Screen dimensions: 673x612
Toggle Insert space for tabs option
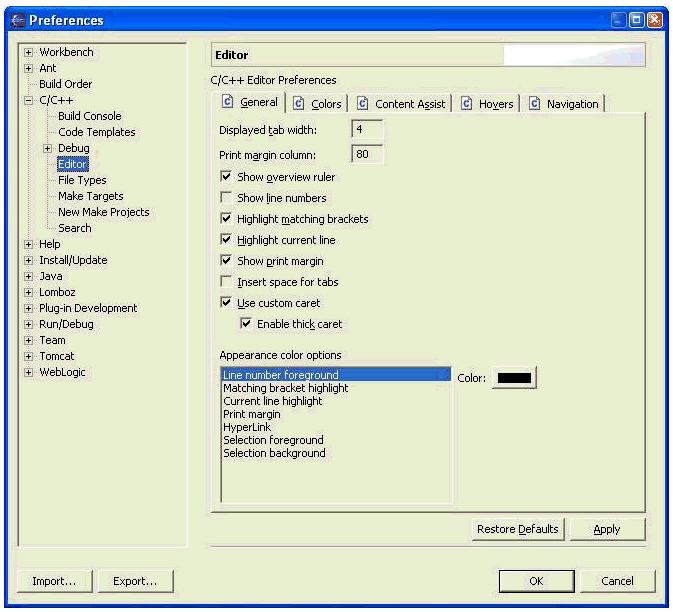tap(226, 282)
